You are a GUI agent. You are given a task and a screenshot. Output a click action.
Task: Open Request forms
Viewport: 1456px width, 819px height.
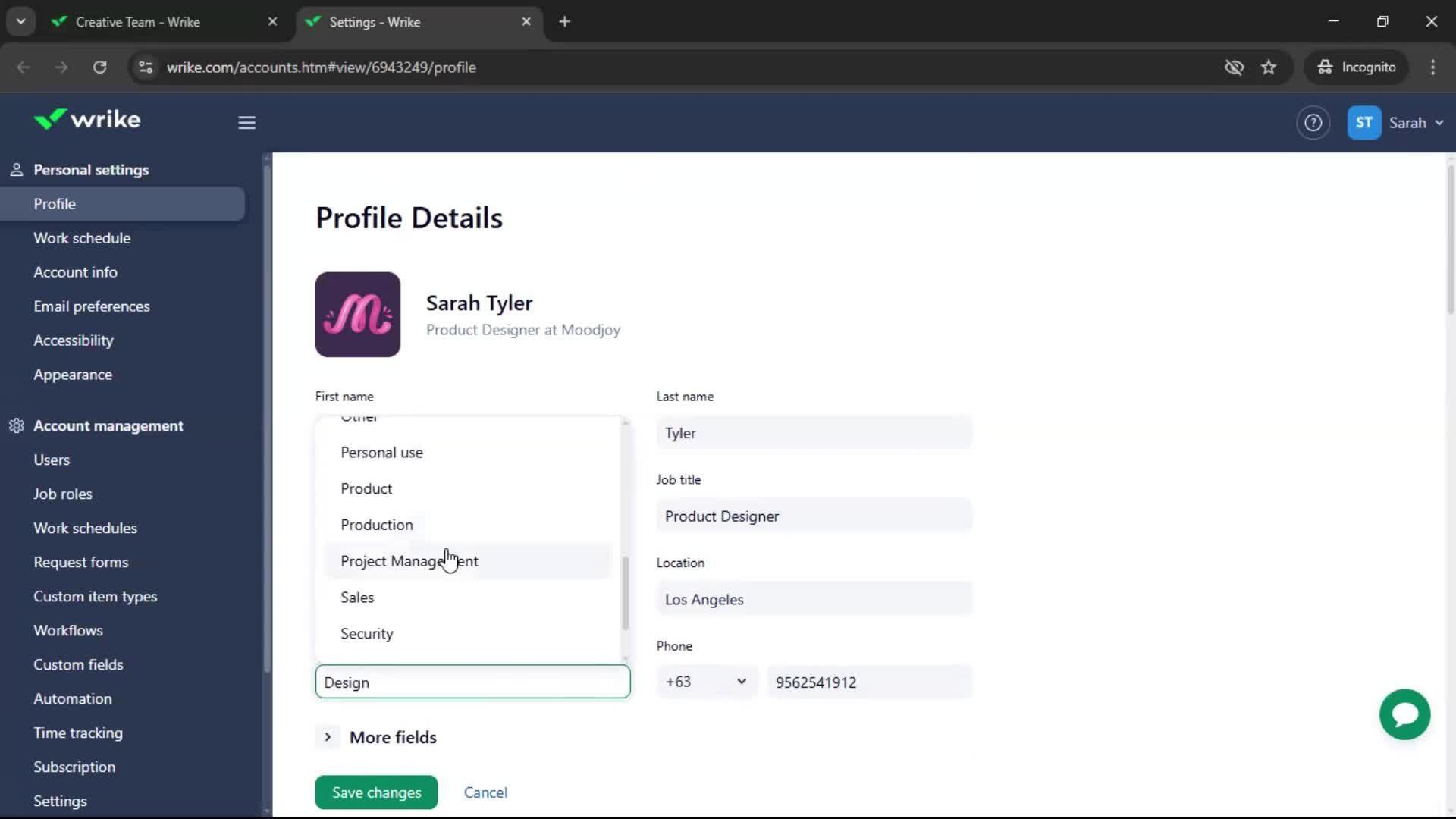pos(81,562)
